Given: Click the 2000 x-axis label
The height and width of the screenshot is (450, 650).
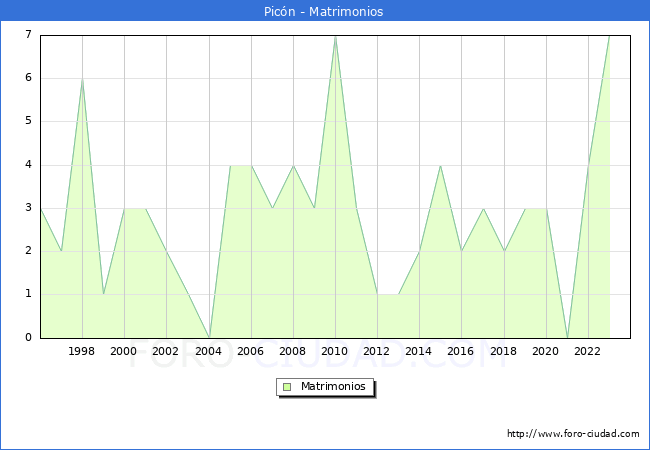Looking at the screenshot, I should tap(123, 351).
